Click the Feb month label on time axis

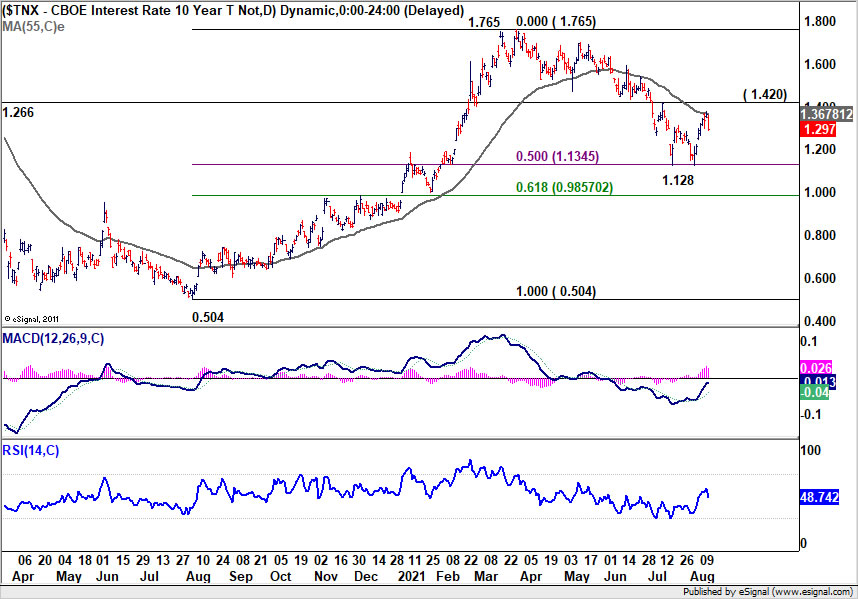(x=447, y=577)
